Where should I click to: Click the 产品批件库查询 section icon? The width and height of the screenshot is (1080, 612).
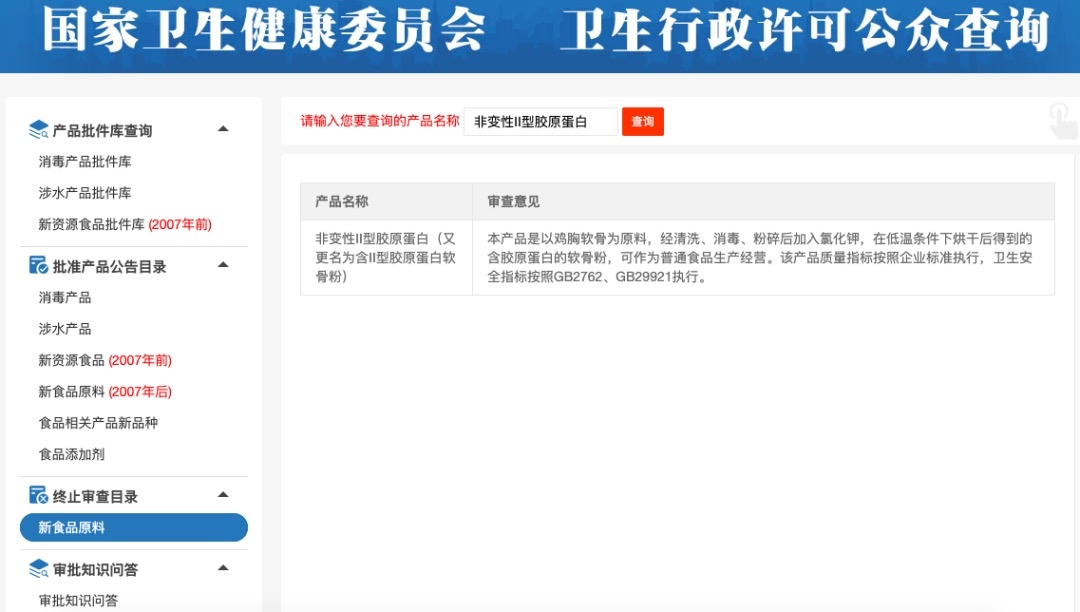coord(39,129)
